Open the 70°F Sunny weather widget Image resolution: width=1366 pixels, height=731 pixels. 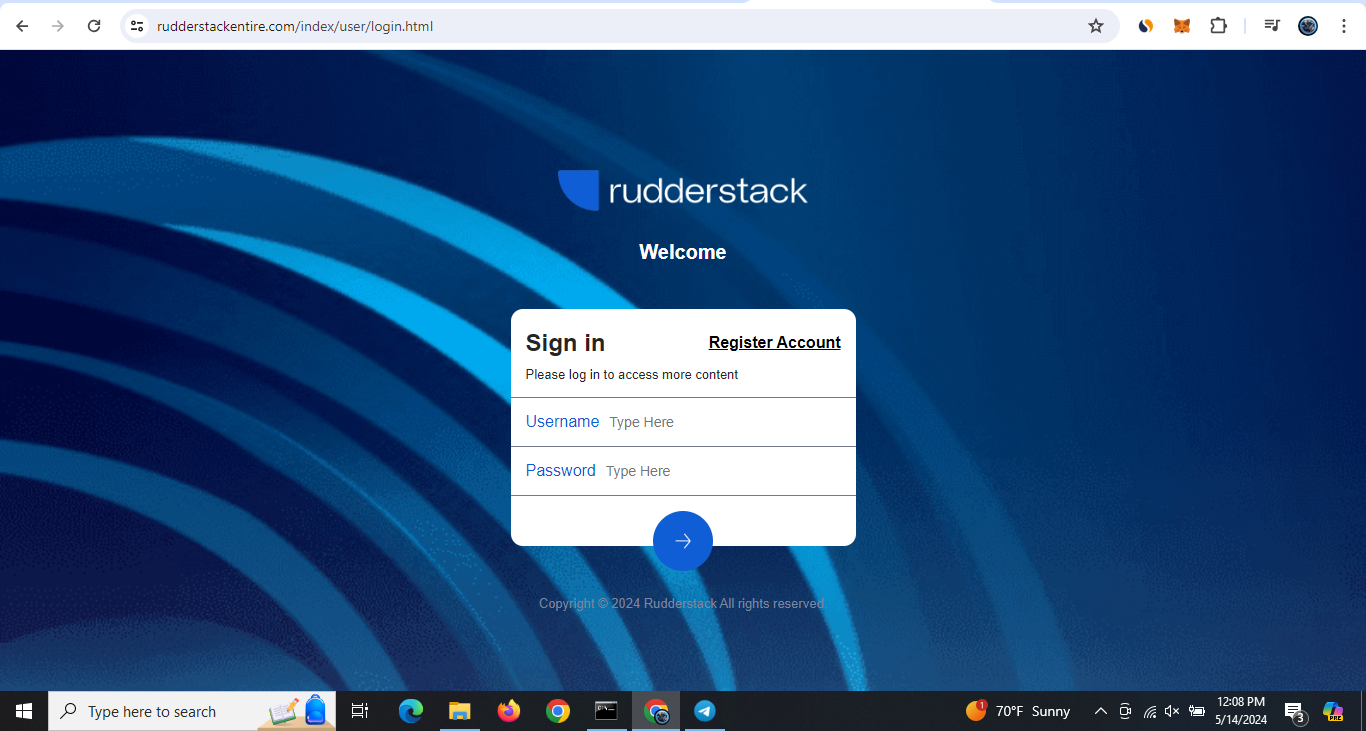click(x=1018, y=711)
